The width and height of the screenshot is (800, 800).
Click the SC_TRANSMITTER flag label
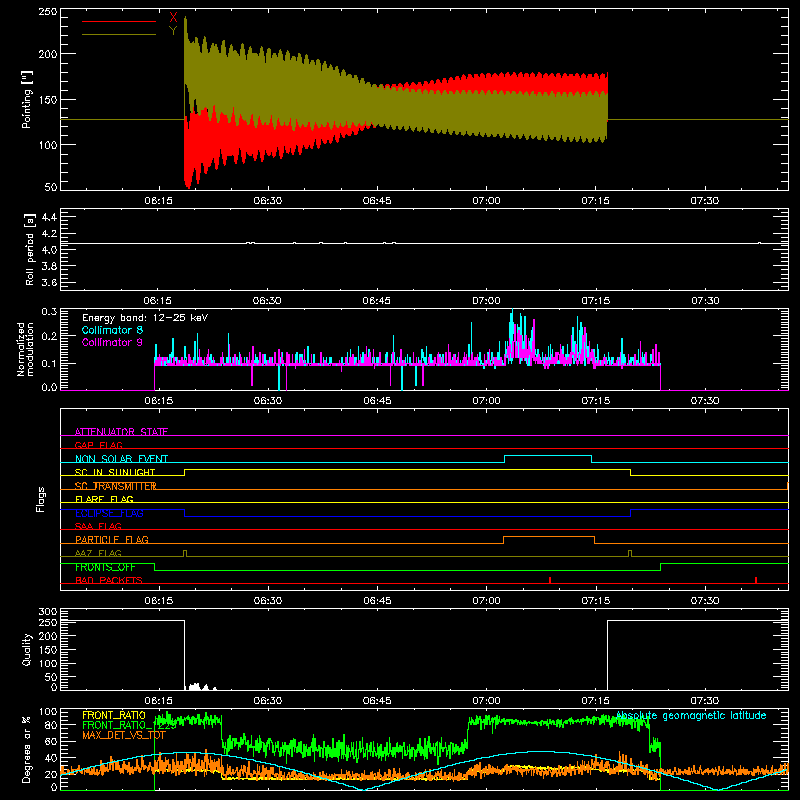pyautogui.click(x=115, y=486)
